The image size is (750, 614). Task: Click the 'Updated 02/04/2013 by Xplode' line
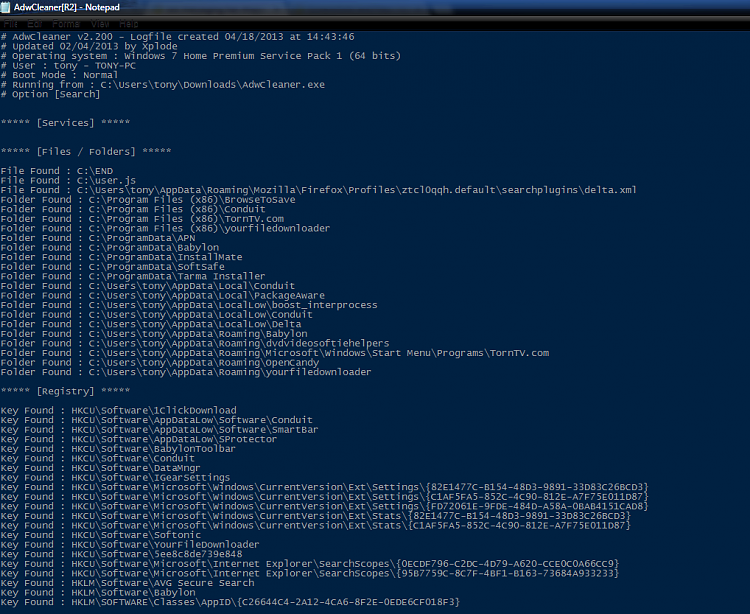pyautogui.click(x=89, y=46)
